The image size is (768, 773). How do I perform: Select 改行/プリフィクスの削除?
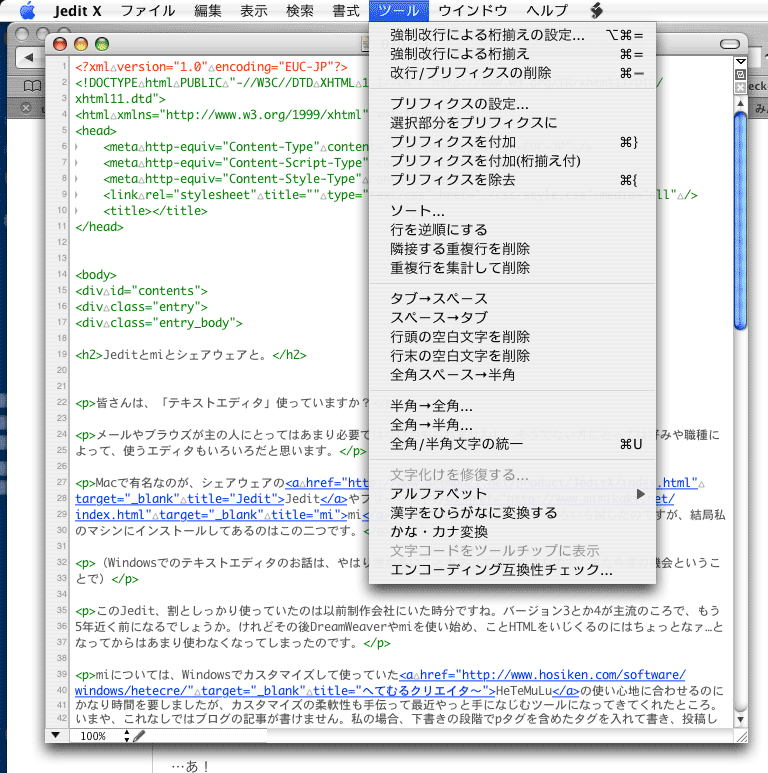tap(513, 73)
